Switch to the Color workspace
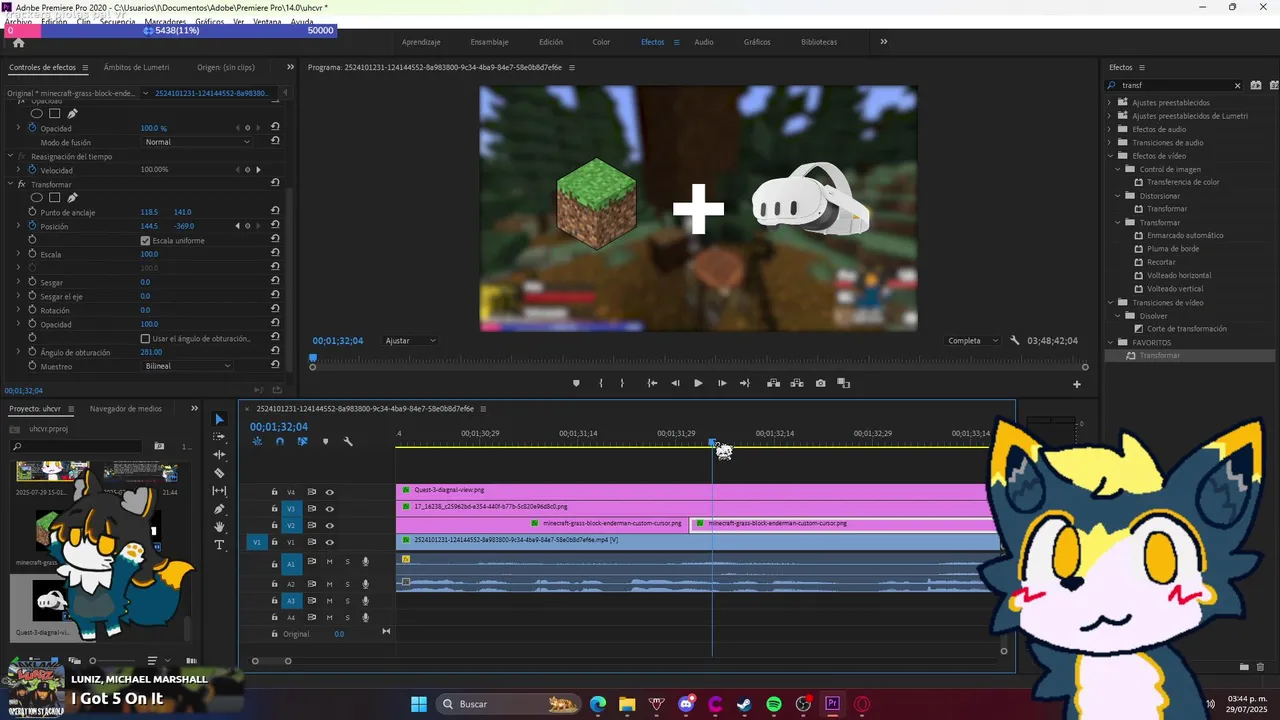 point(601,42)
